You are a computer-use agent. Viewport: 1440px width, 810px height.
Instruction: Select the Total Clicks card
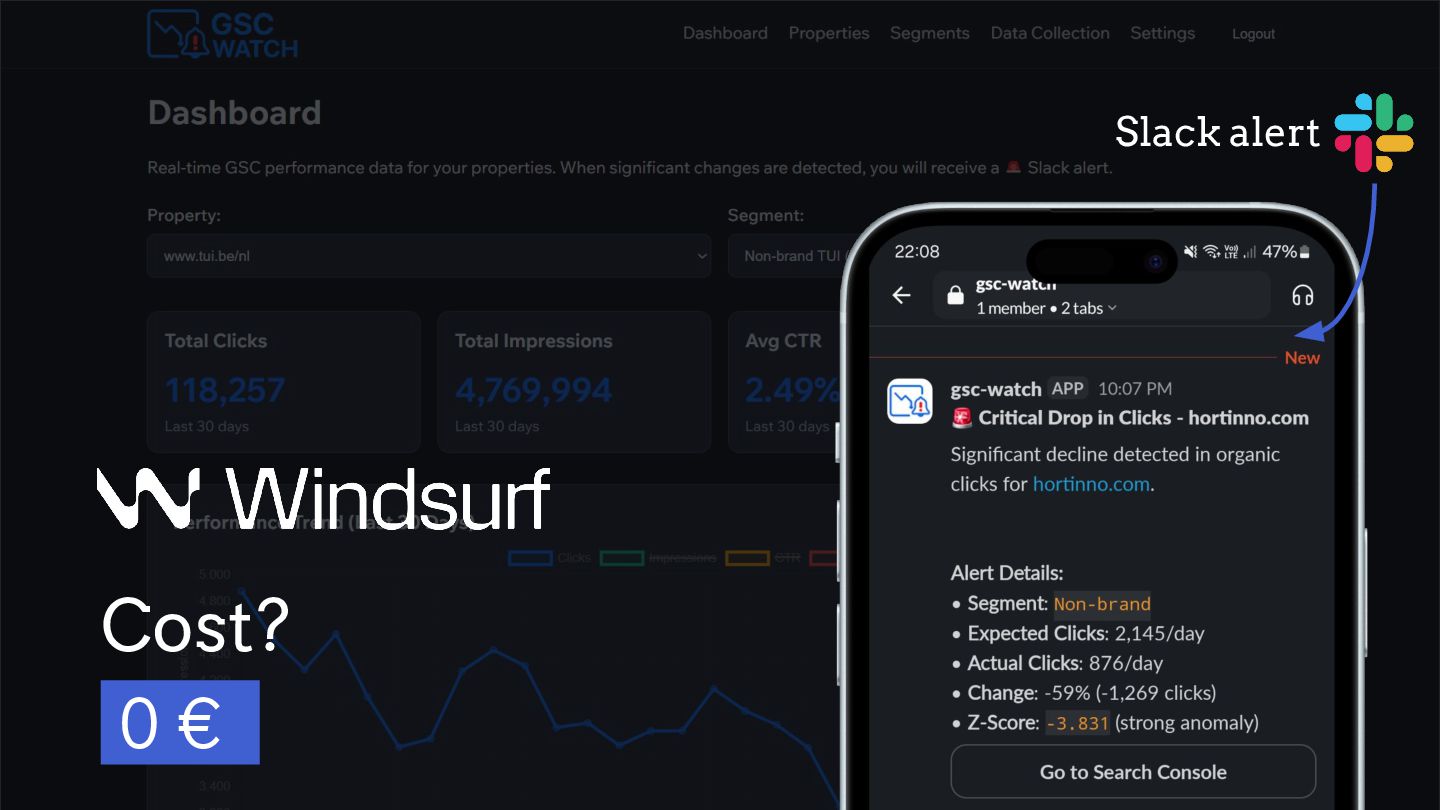point(284,382)
